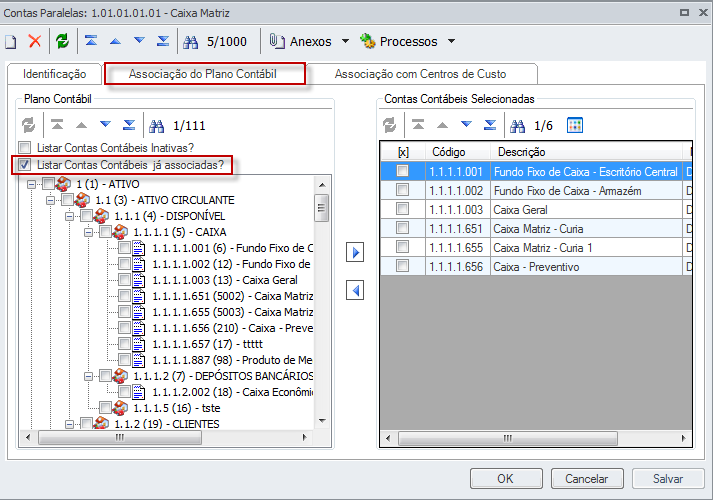Click refresh icon in Plano Contábil toolbar
The height and width of the screenshot is (500, 713).
tap(29, 125)
